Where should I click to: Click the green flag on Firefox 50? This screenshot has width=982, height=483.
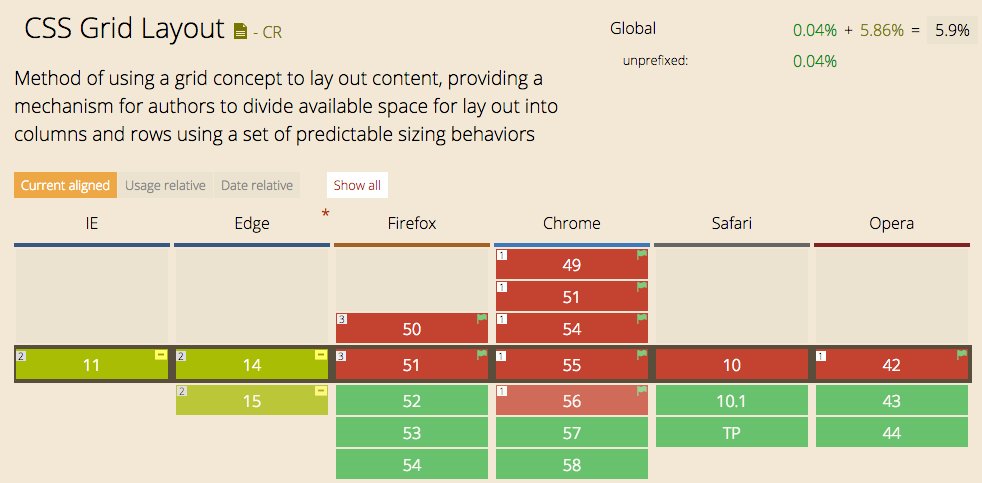(482, 319)
